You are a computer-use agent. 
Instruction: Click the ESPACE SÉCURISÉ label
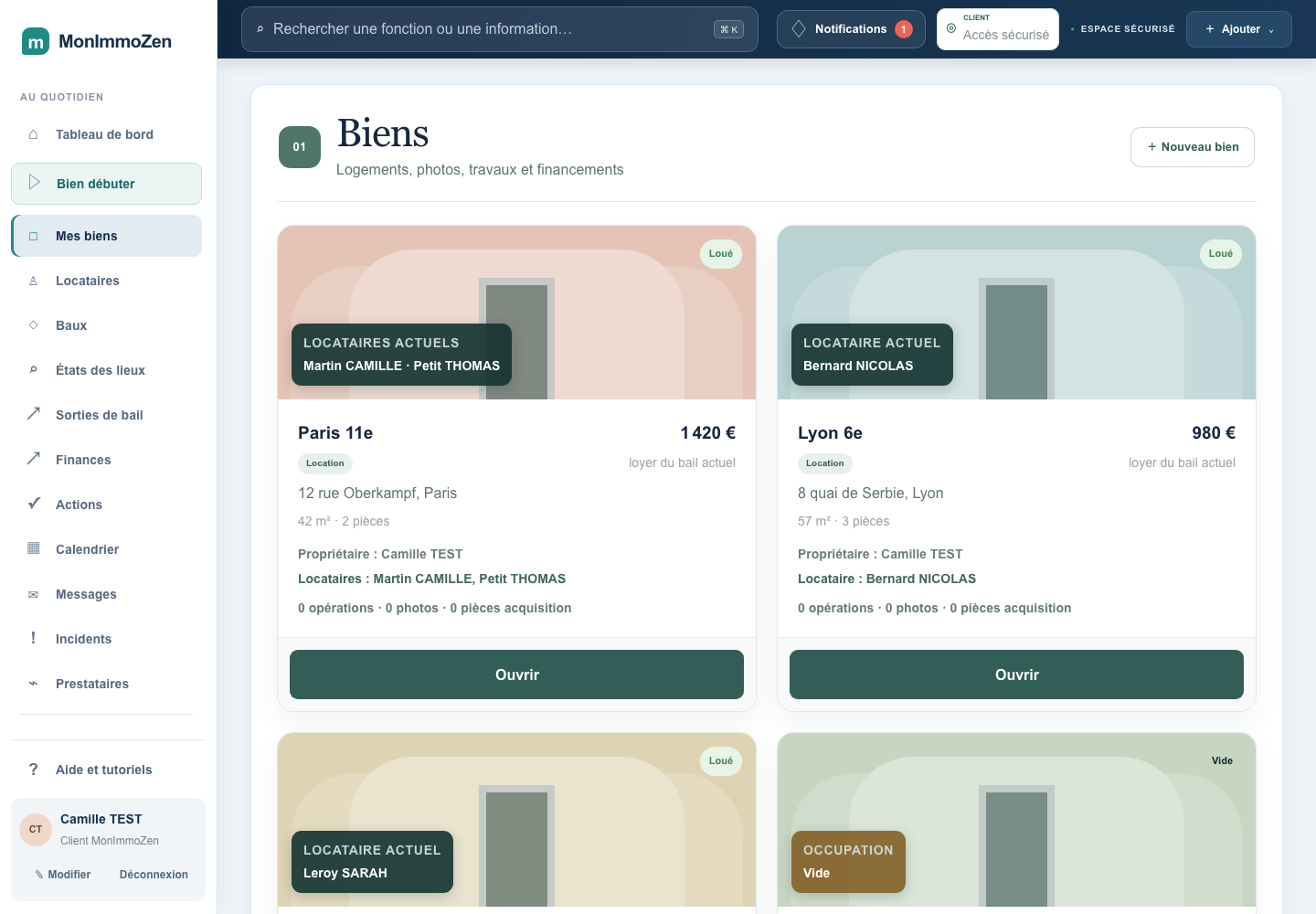click(1128, 29)
